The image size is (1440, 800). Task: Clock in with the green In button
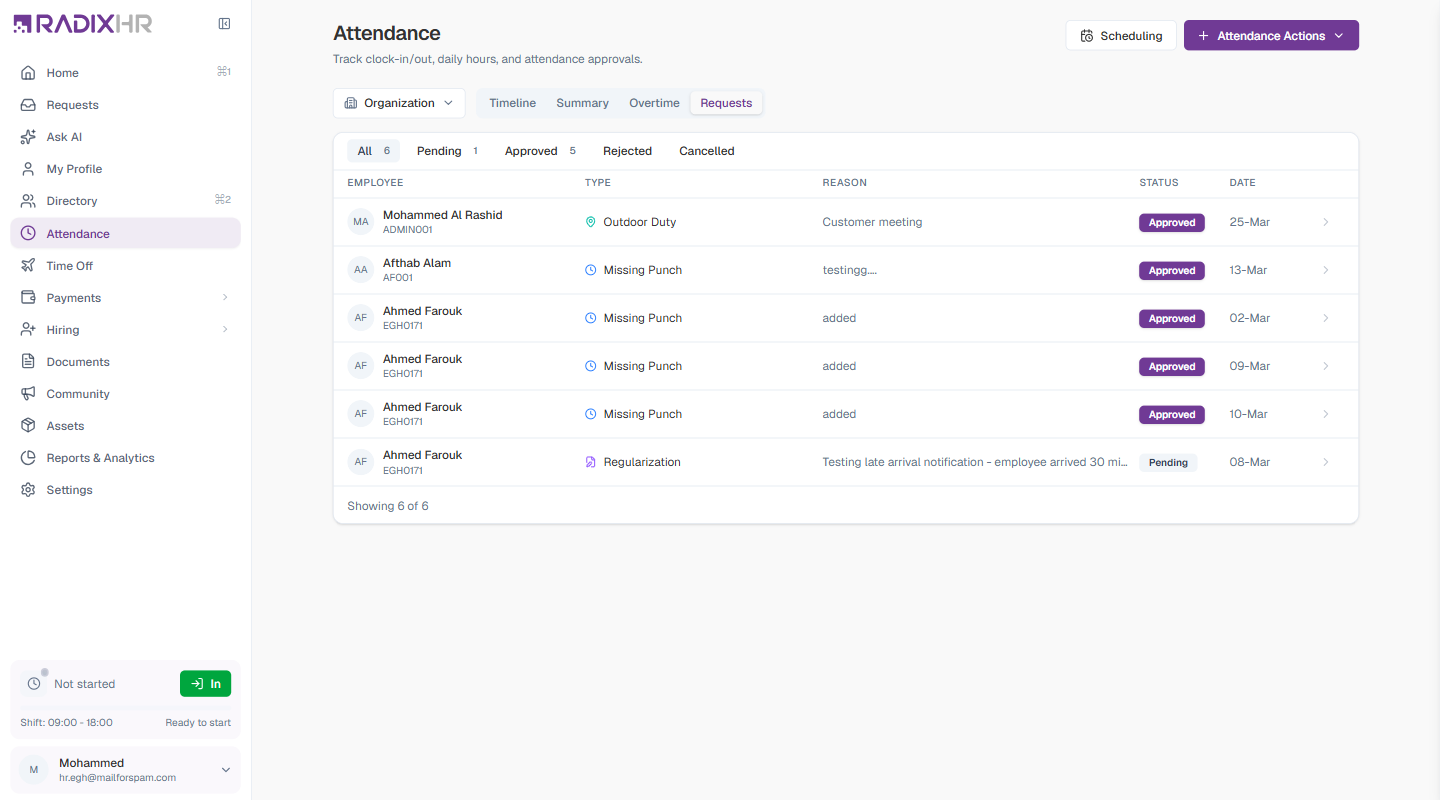tap(205, 684)
